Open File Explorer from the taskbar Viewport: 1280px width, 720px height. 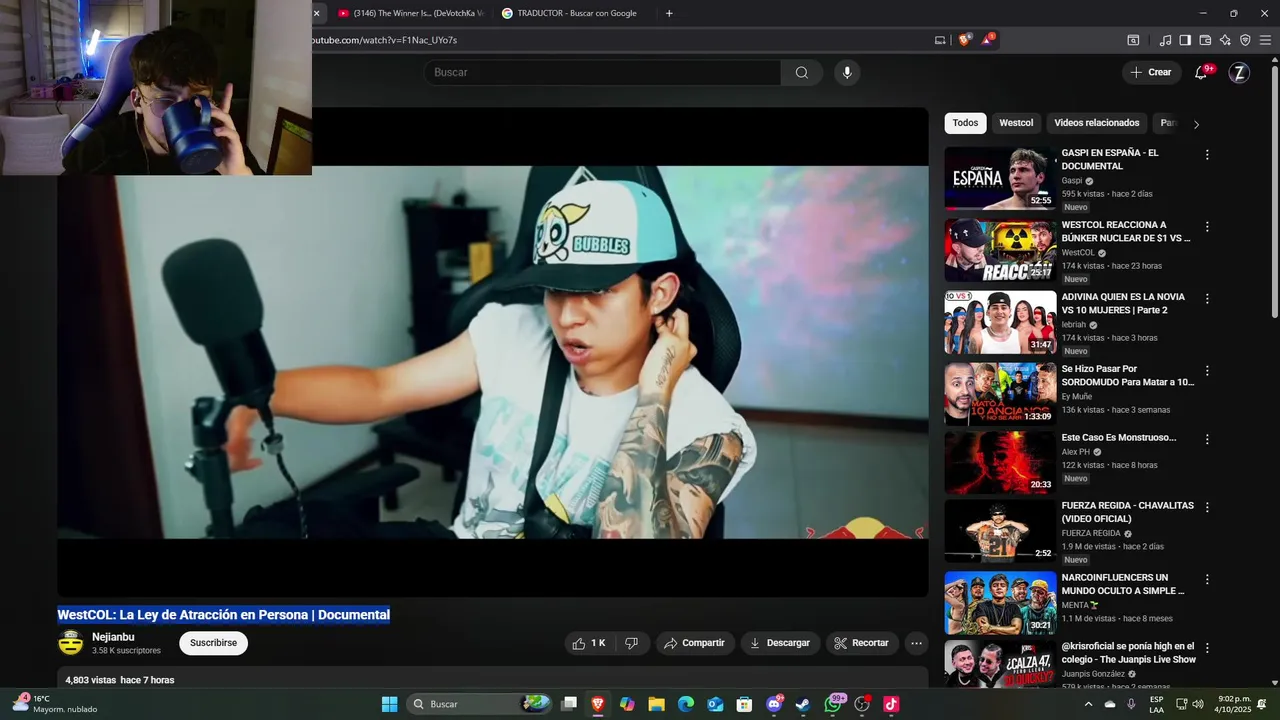pyautogui.click(x=656, y=704)
